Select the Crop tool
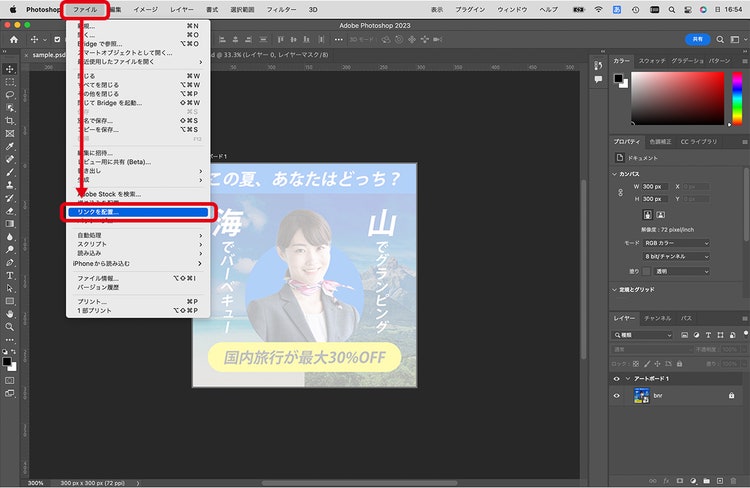The image size is (750, 488). point(10,121)
